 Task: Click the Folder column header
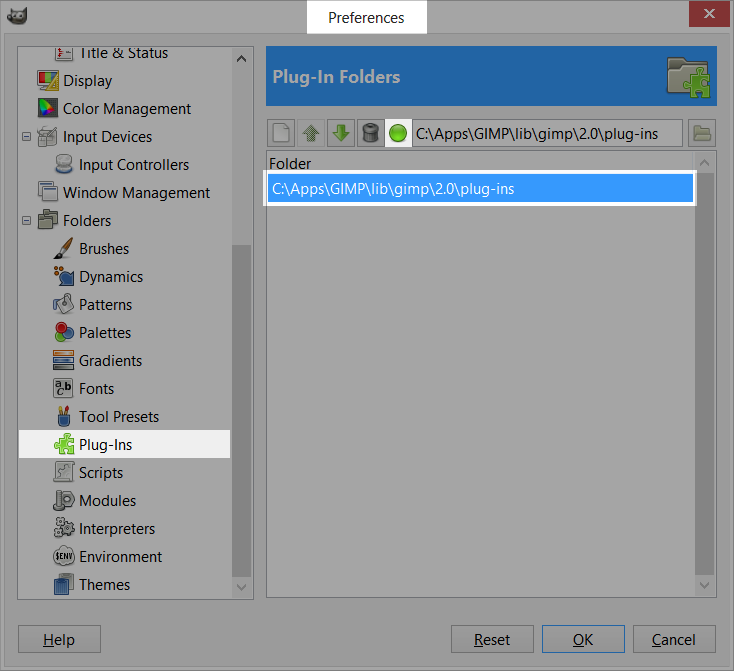[290, 163]
